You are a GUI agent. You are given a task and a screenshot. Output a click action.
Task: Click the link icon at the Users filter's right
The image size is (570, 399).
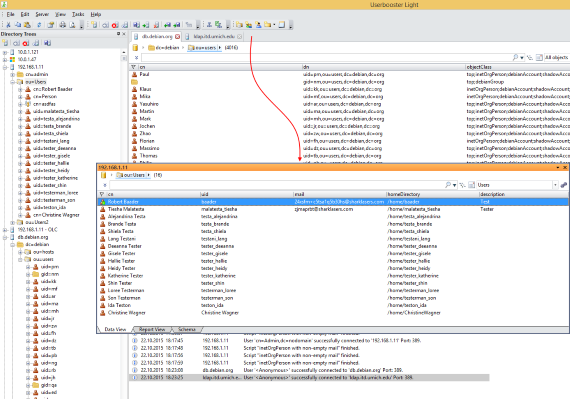[563, 185]
